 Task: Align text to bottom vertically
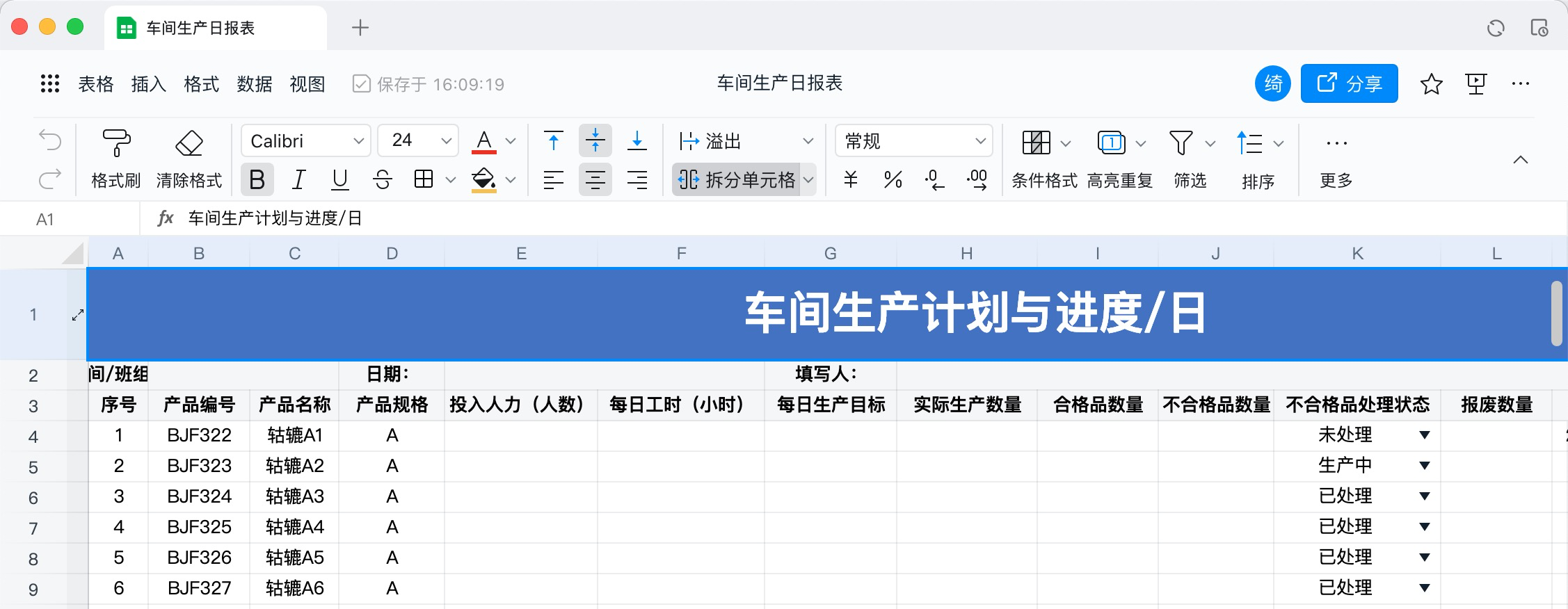coord(637,140)
